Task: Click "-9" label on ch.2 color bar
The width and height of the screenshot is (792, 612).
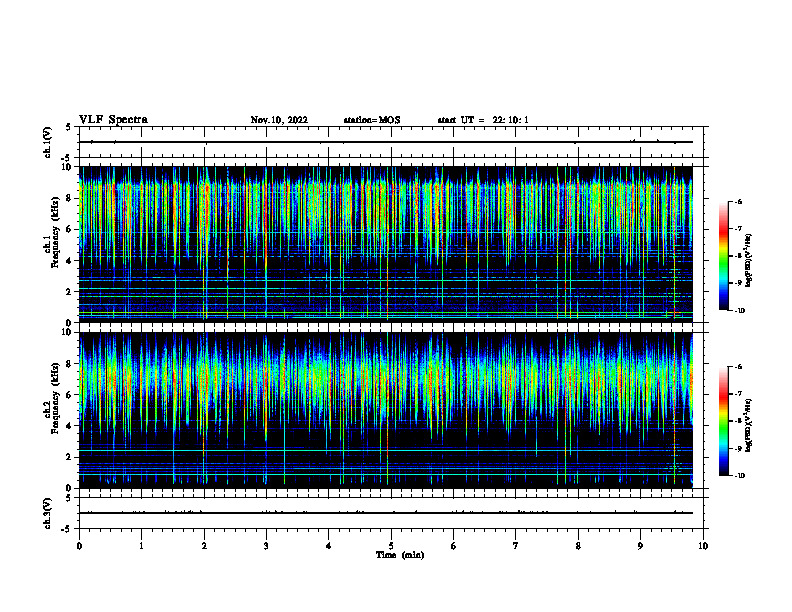Action: pyautogui.click(x=738, y=448)
